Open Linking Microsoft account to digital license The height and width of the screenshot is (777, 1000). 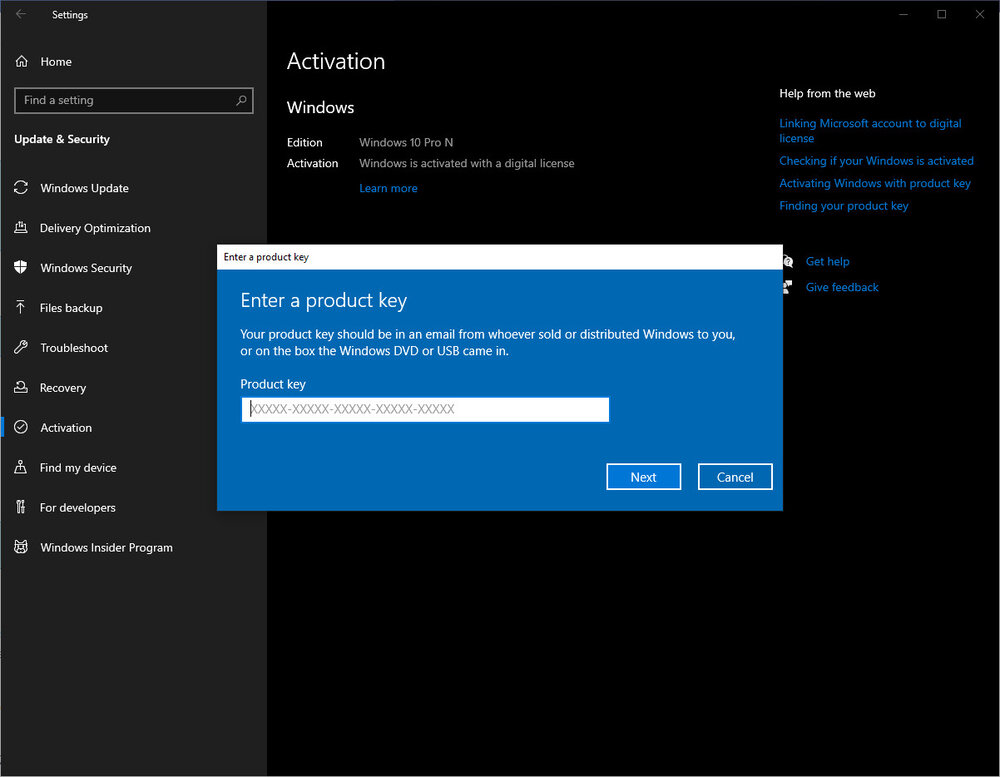pyautogui.click(x=870, y=131)
